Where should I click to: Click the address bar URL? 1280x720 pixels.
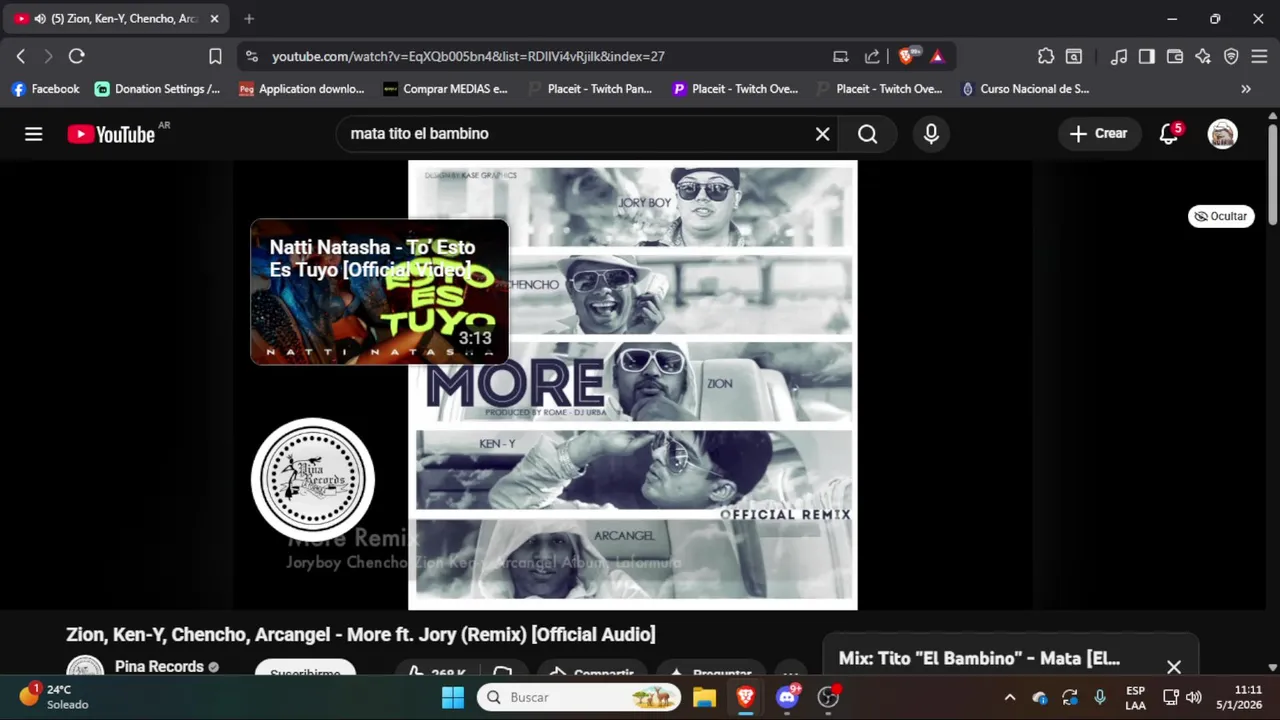pyautogui.click(x=468, y=57)
